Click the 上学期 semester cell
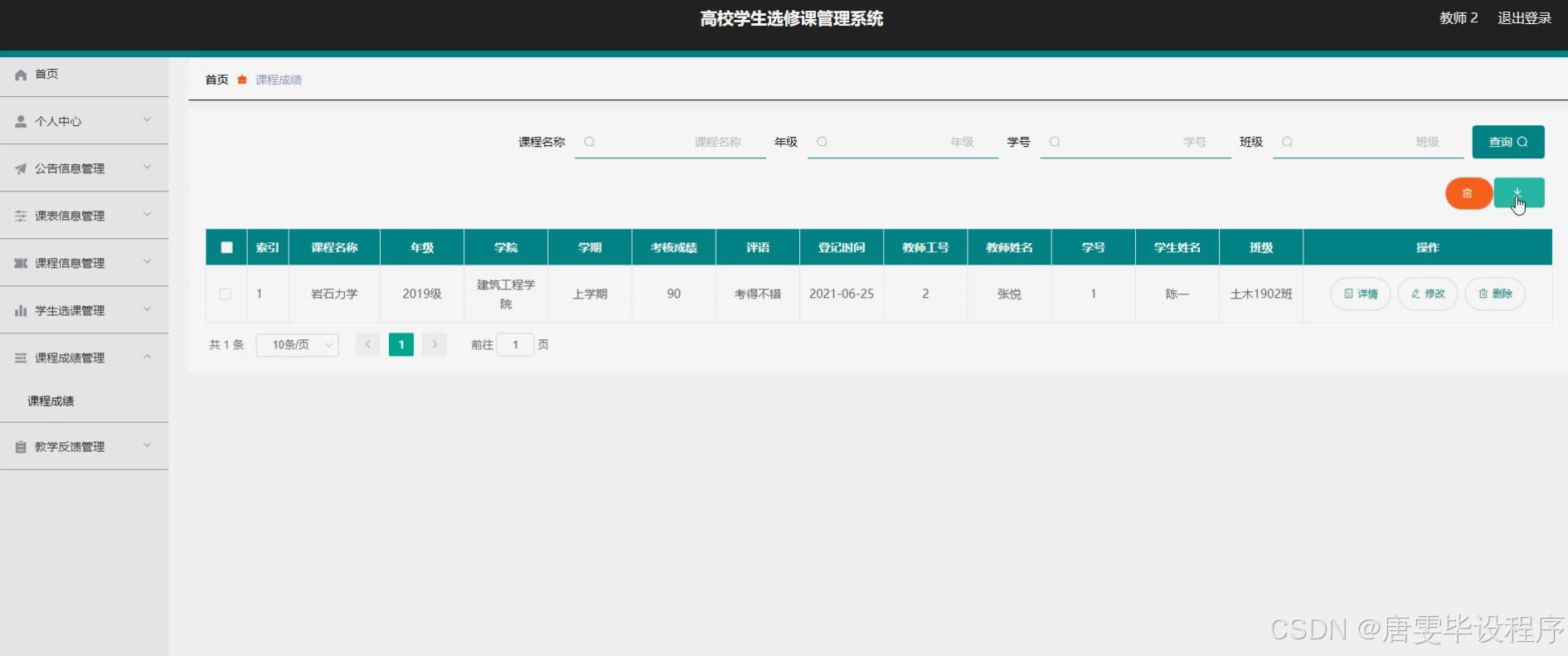 point(590,294)
